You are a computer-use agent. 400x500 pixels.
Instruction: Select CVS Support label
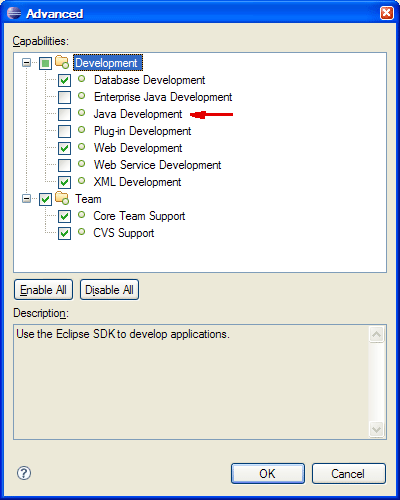point(124,233)
